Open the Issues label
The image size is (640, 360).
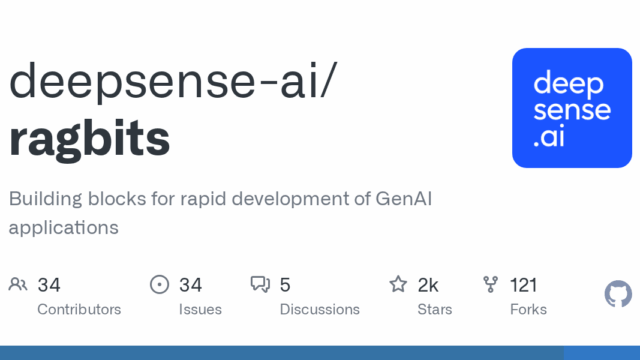click(x=200, y=309)
